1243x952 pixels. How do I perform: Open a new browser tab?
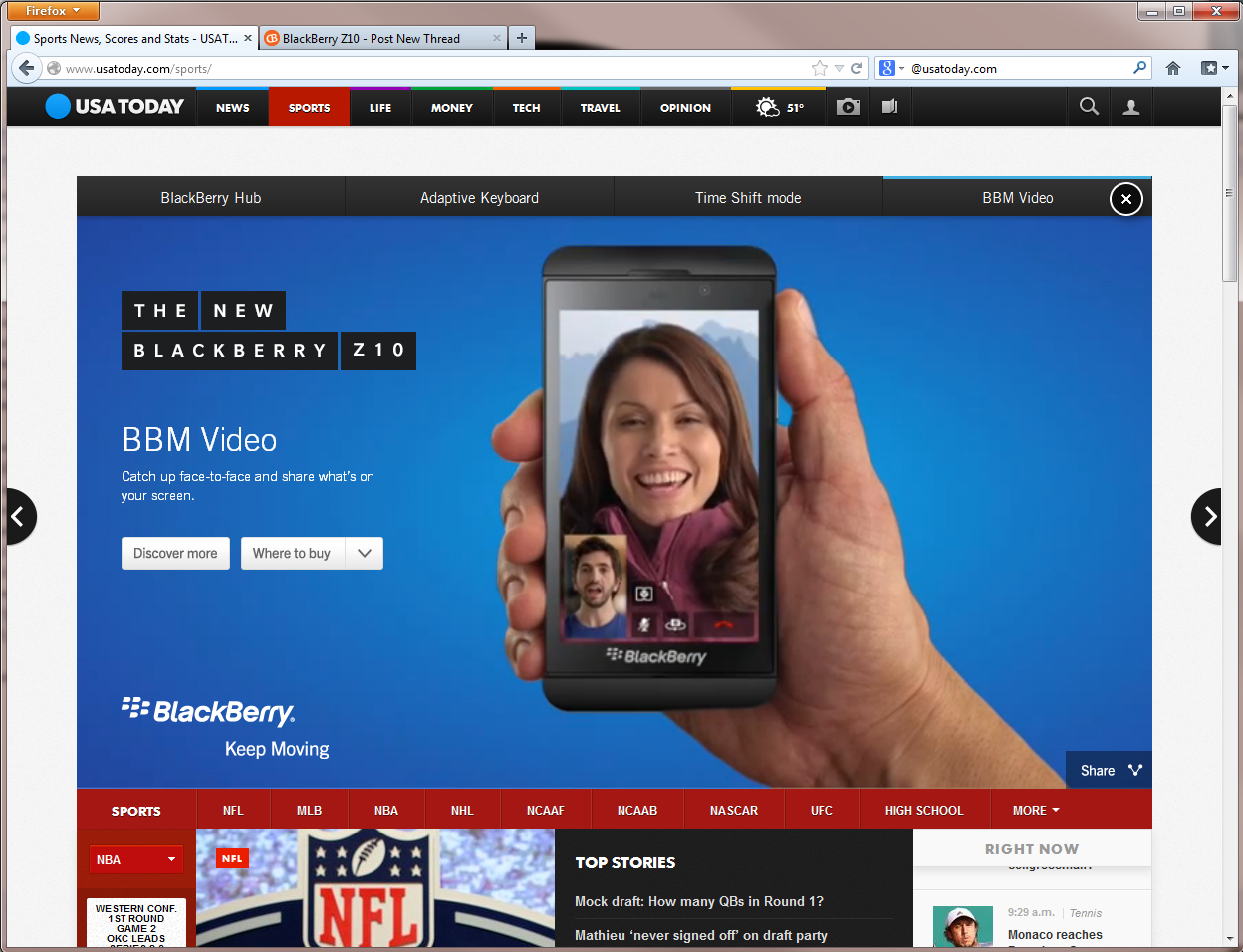tap(522, 38)
